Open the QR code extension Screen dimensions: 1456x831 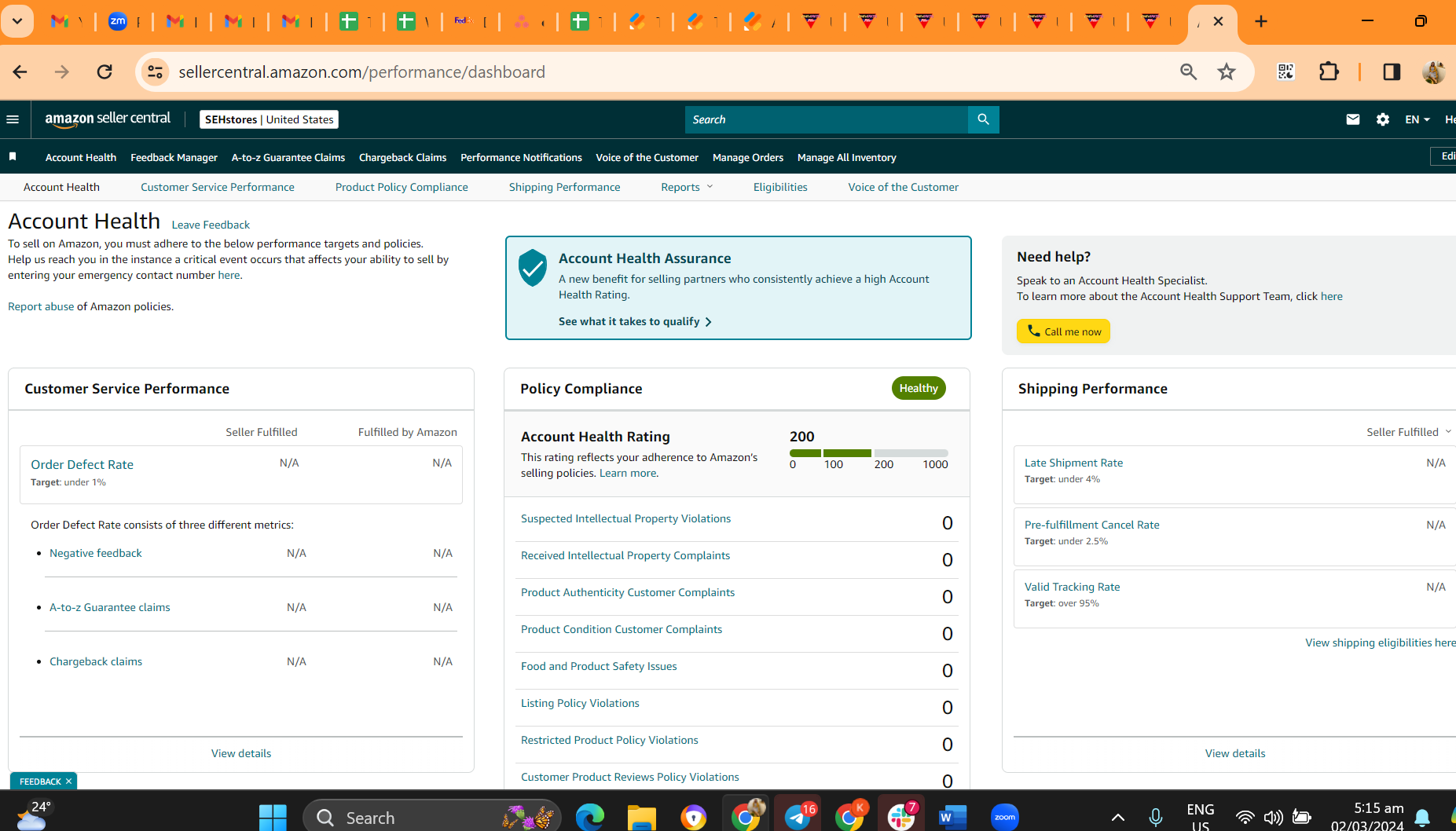coord(1285,72)
